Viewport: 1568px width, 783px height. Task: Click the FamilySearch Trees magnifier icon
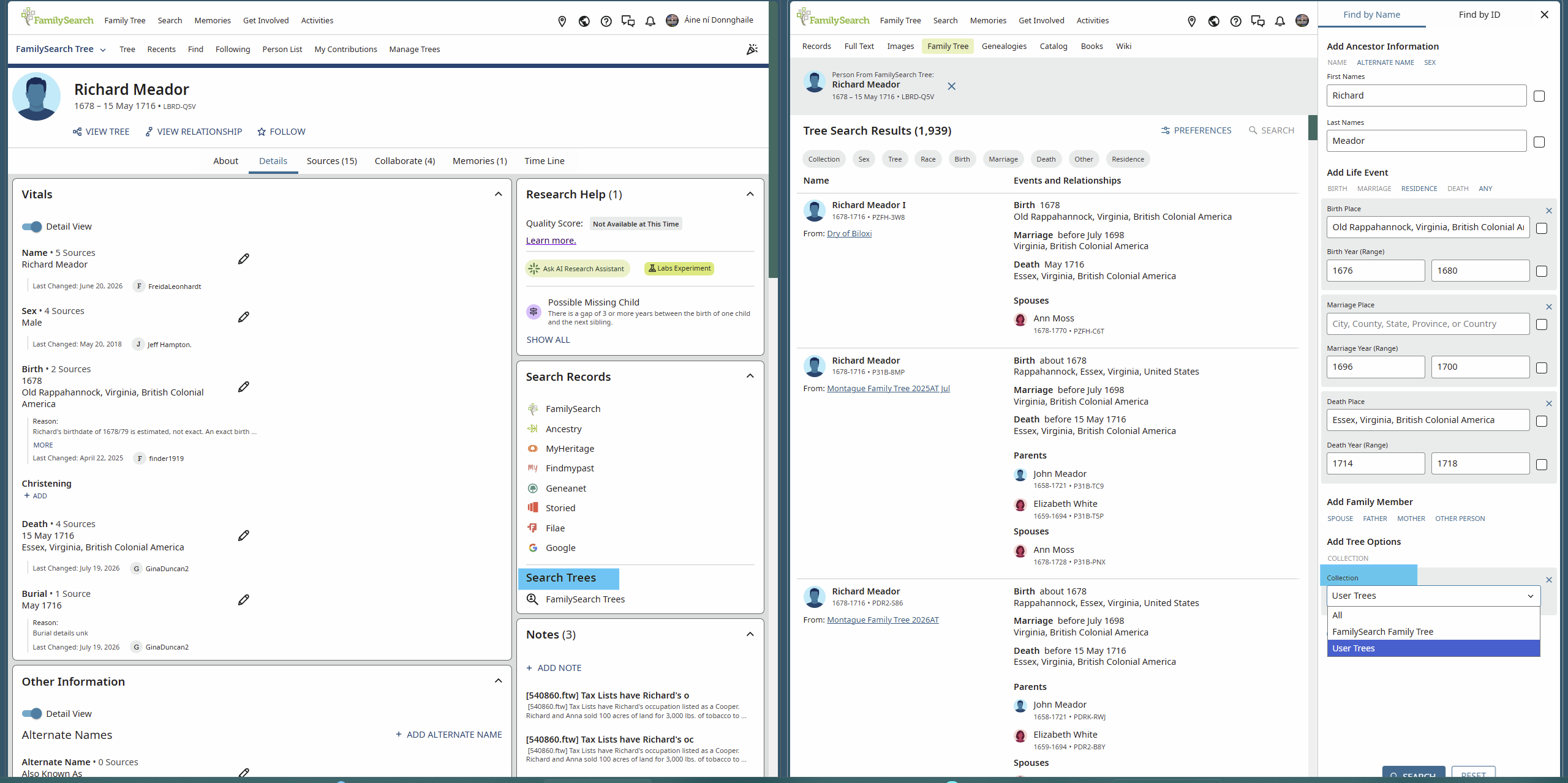(533, 599)
